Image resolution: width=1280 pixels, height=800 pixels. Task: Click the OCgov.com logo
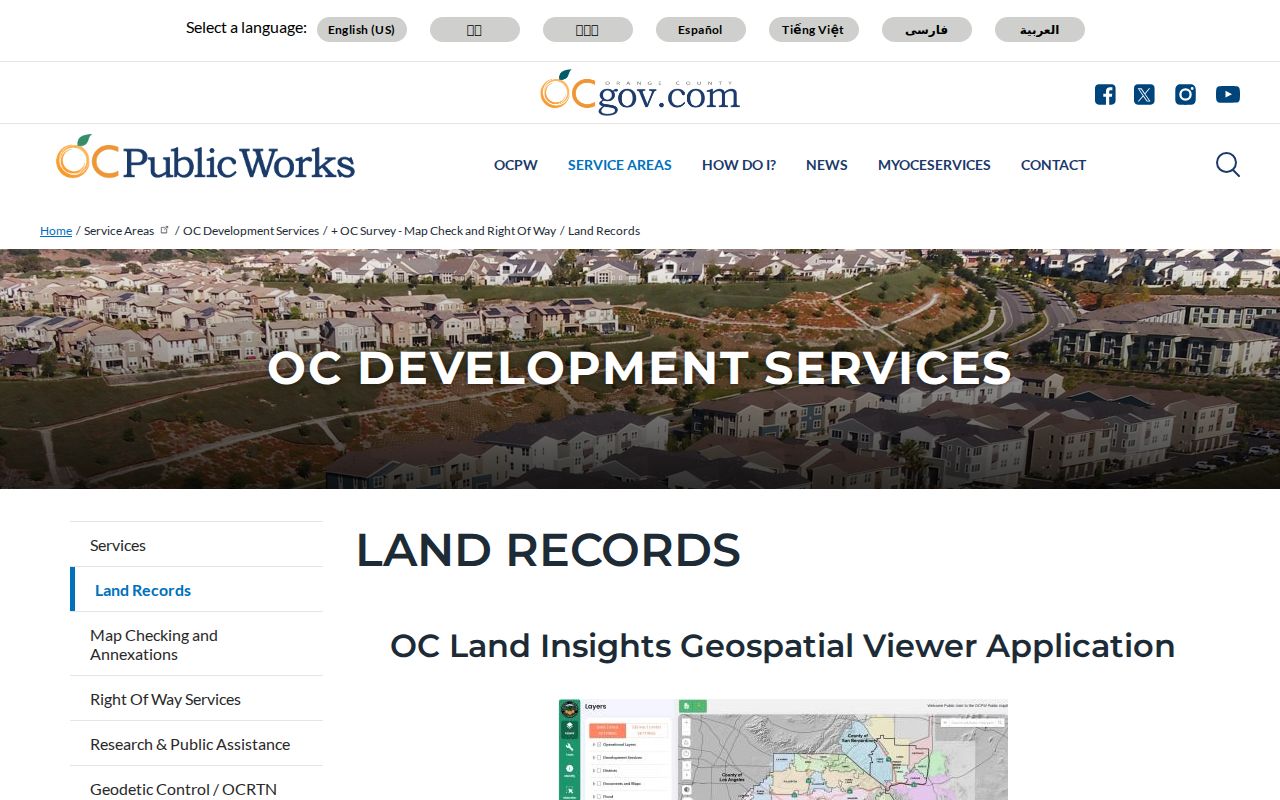pyautogui.click(x=640, y=92)
